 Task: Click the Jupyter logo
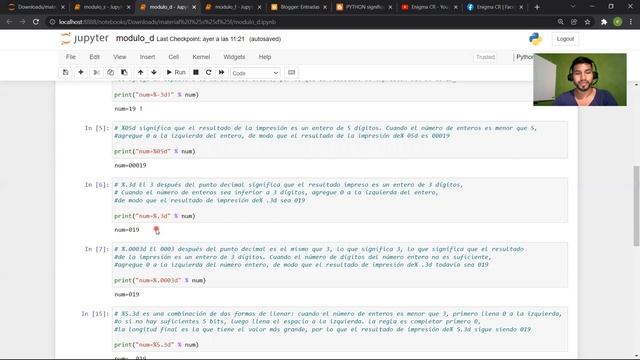(x=85, y=39)
